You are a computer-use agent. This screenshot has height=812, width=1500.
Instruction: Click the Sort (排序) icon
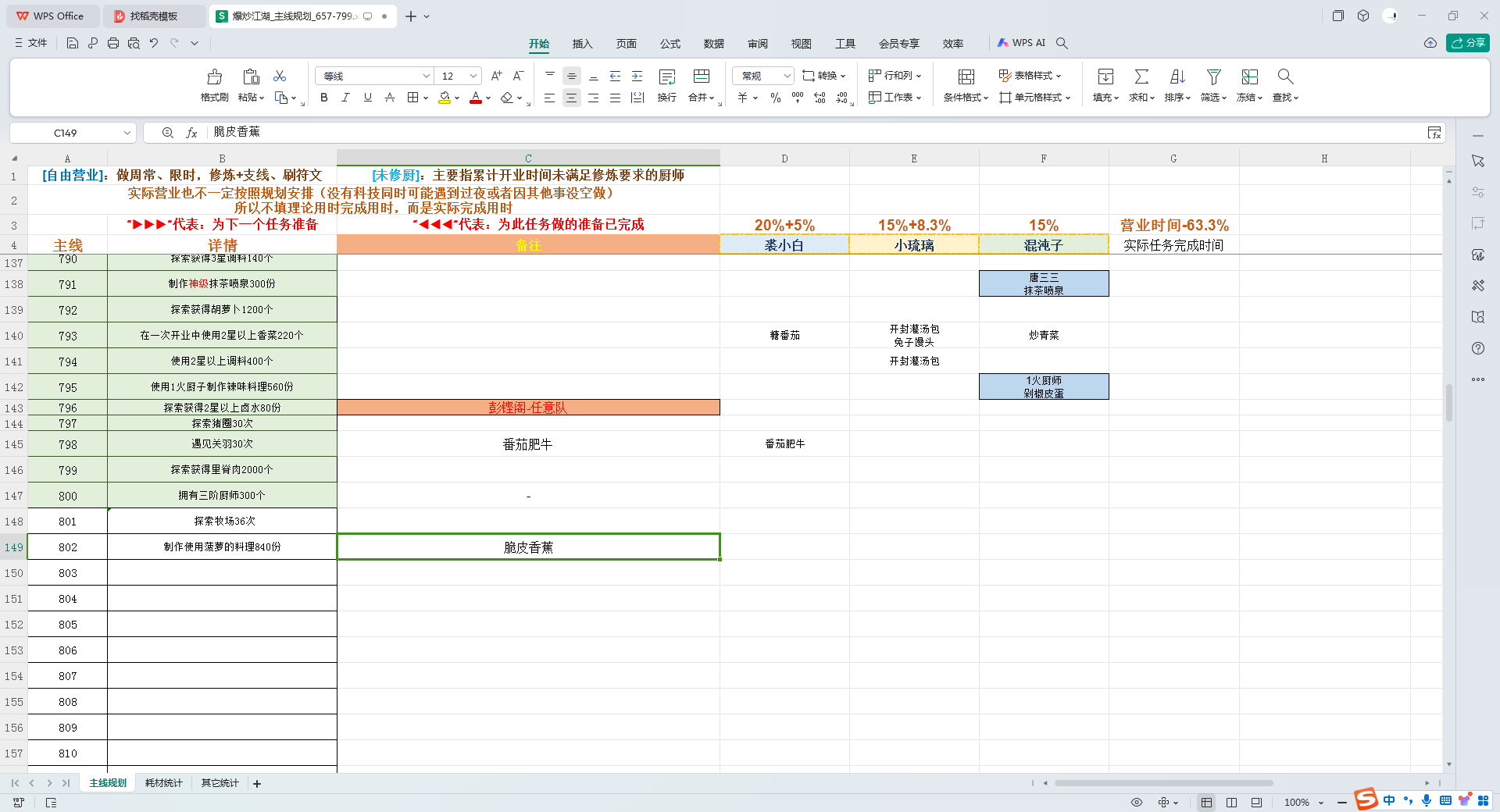pos(1177,77)
